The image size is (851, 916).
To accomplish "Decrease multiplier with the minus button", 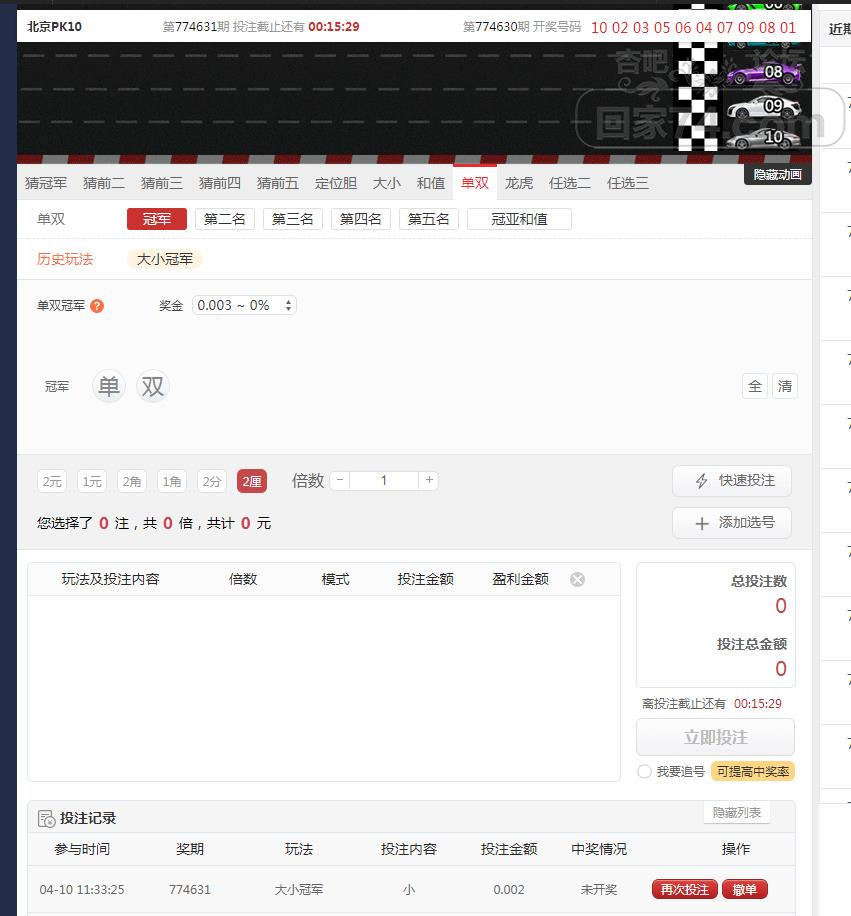I will [x=340, y=480].
